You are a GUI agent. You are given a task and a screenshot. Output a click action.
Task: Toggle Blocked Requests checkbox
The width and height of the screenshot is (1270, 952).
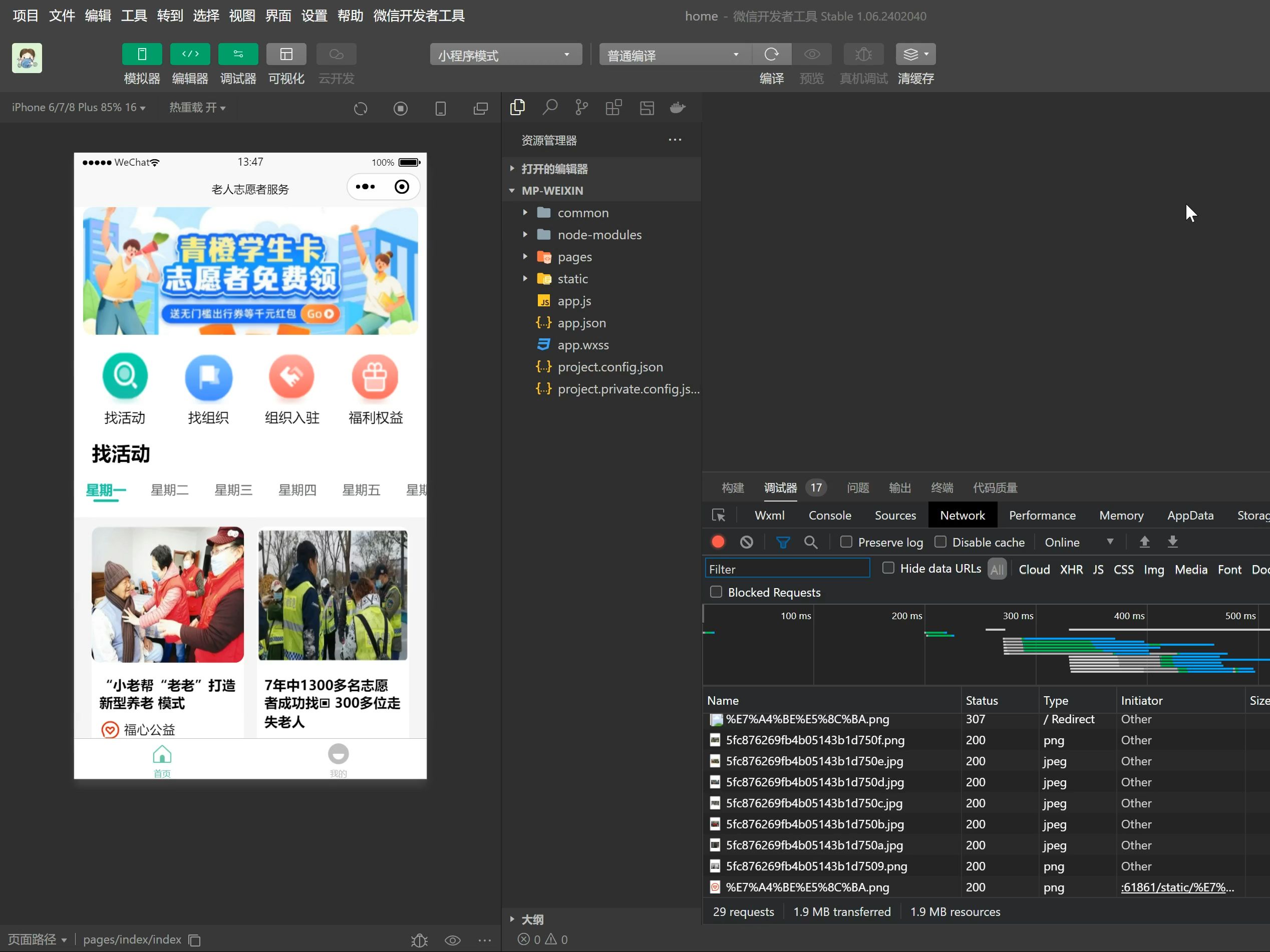click(x=716, y=592)
